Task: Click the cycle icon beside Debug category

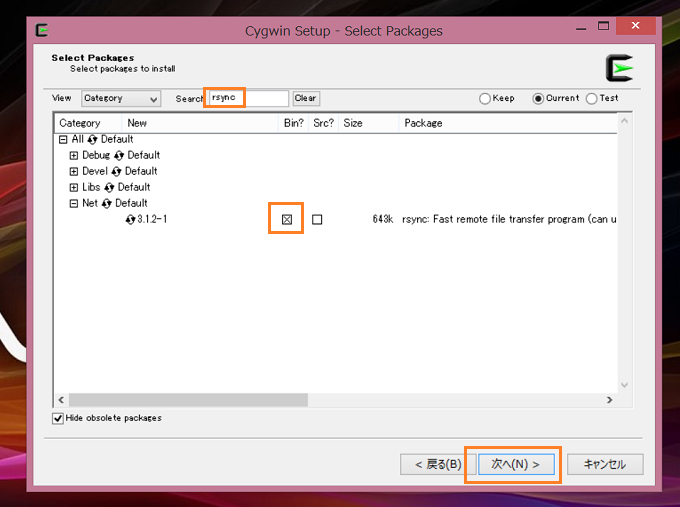Action: 119,156
